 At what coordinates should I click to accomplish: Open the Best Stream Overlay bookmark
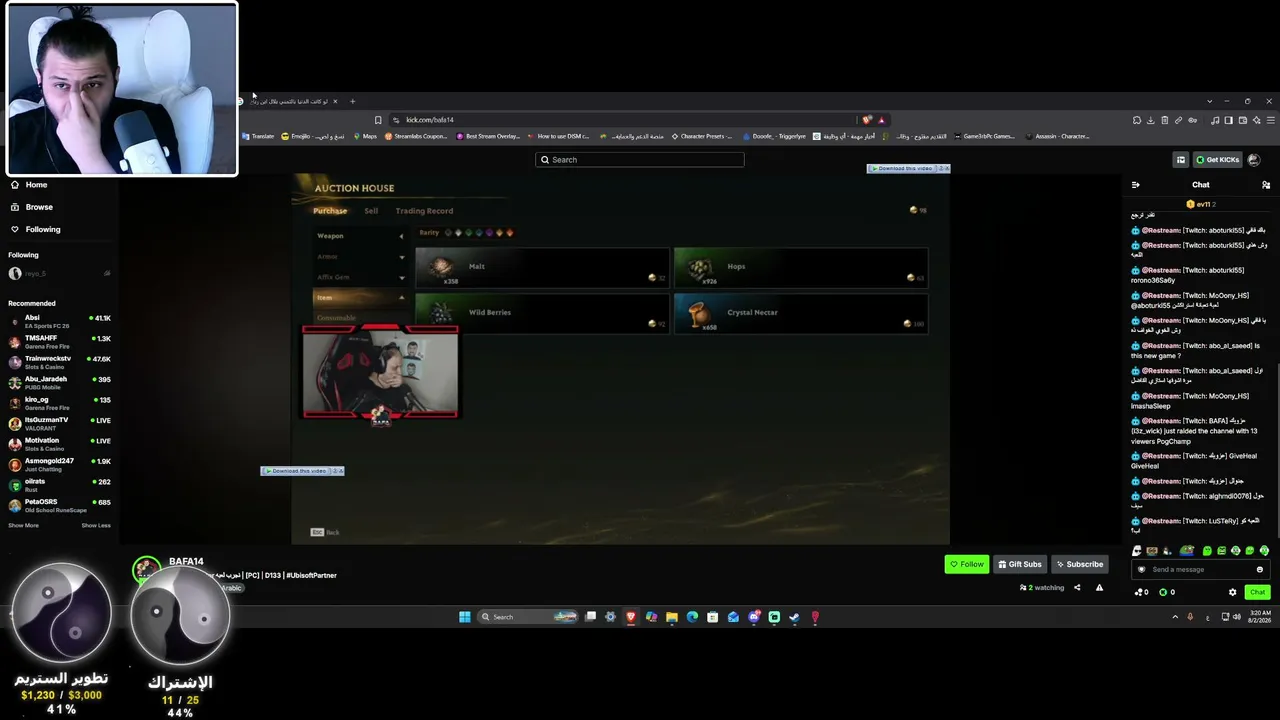489,136
